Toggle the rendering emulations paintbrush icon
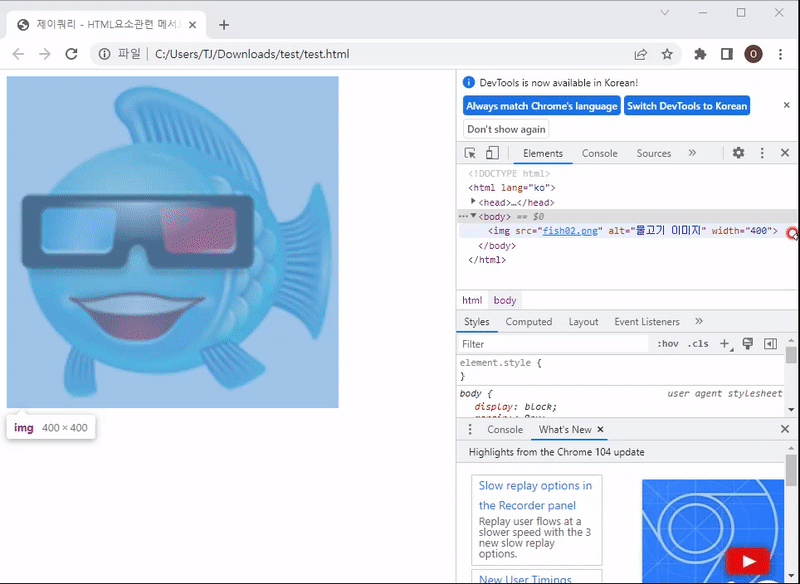Screen dimensions: 800x584 (748, 344)
